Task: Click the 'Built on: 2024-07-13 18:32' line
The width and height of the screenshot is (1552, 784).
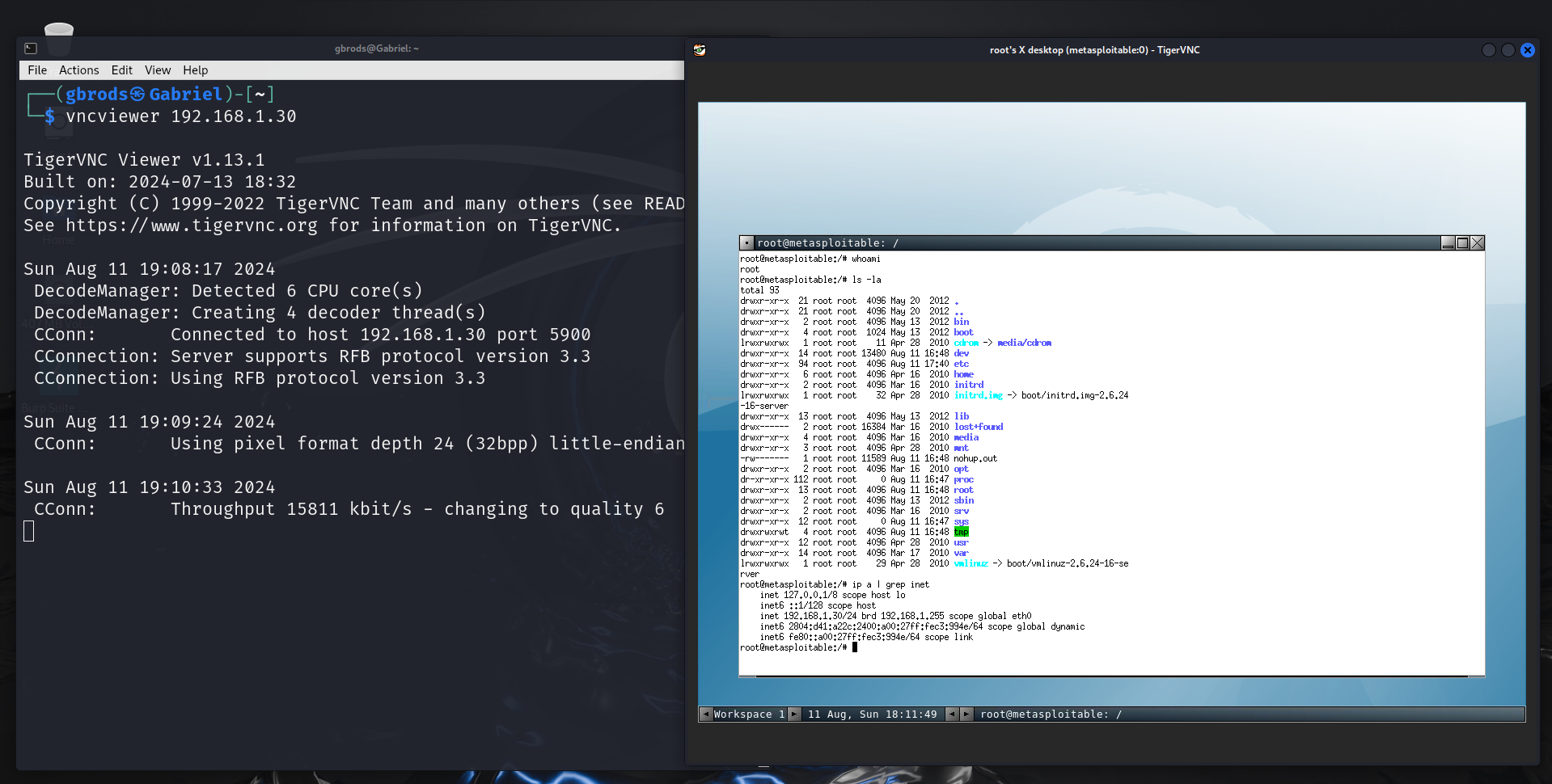Action: pos(160,182)
